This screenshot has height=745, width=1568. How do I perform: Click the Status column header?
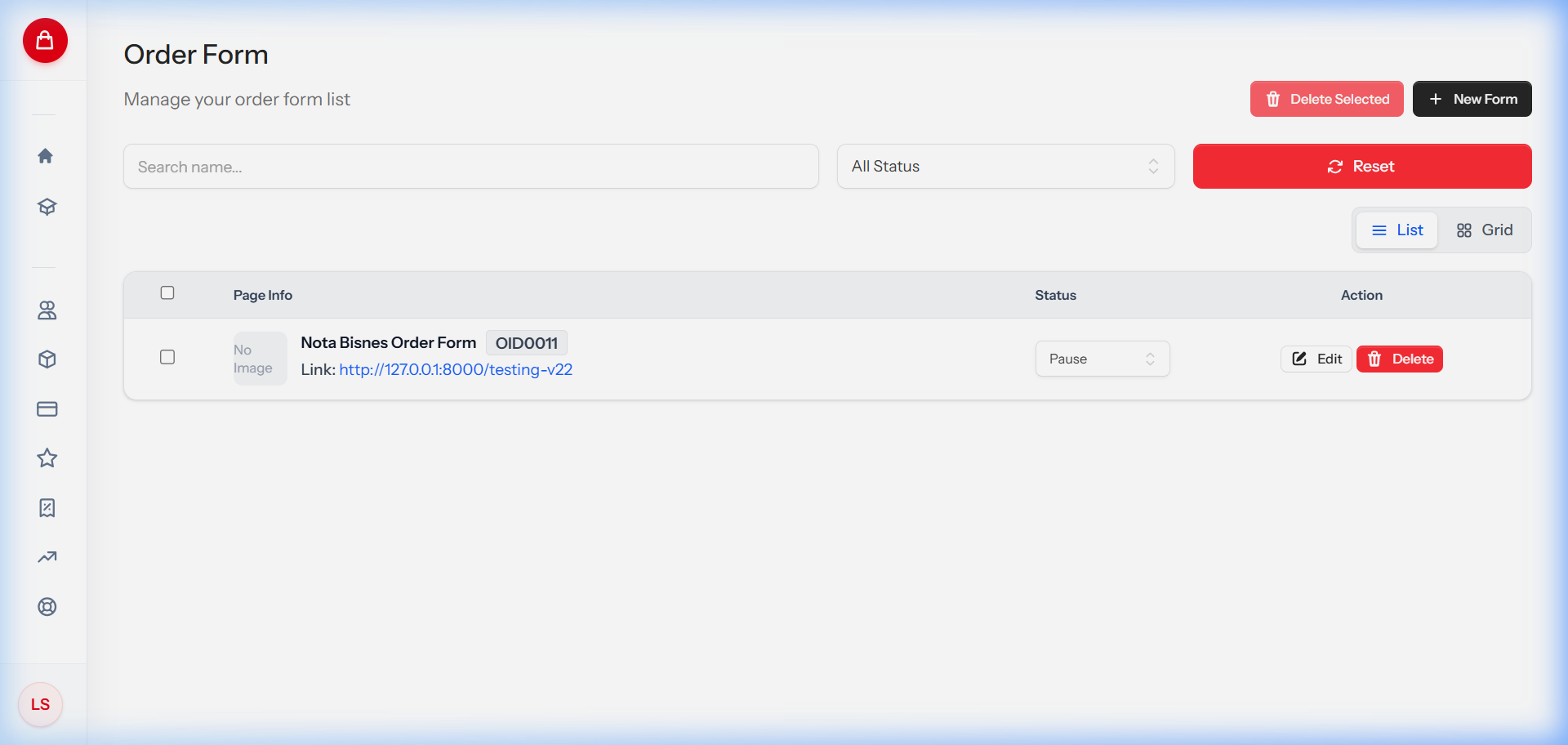tap(1055, 295)
